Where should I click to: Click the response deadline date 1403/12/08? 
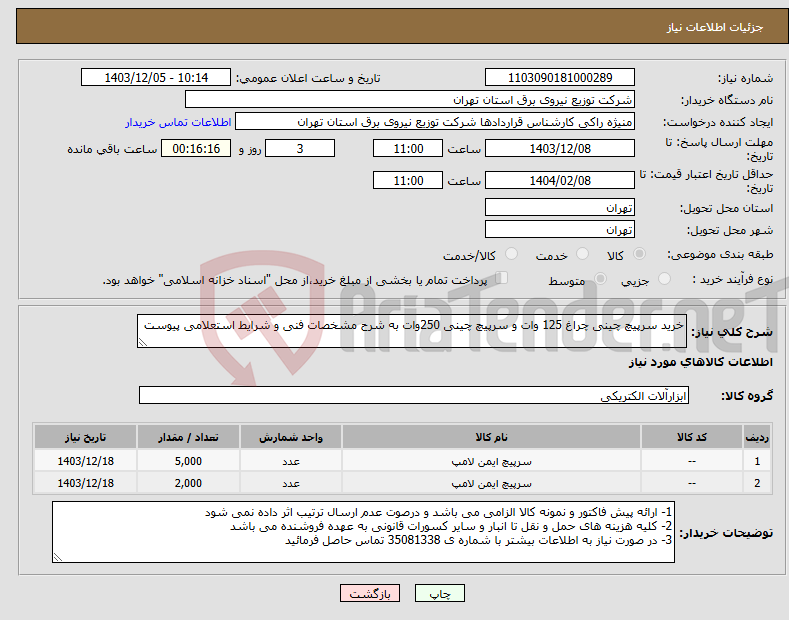coord(560,148)
